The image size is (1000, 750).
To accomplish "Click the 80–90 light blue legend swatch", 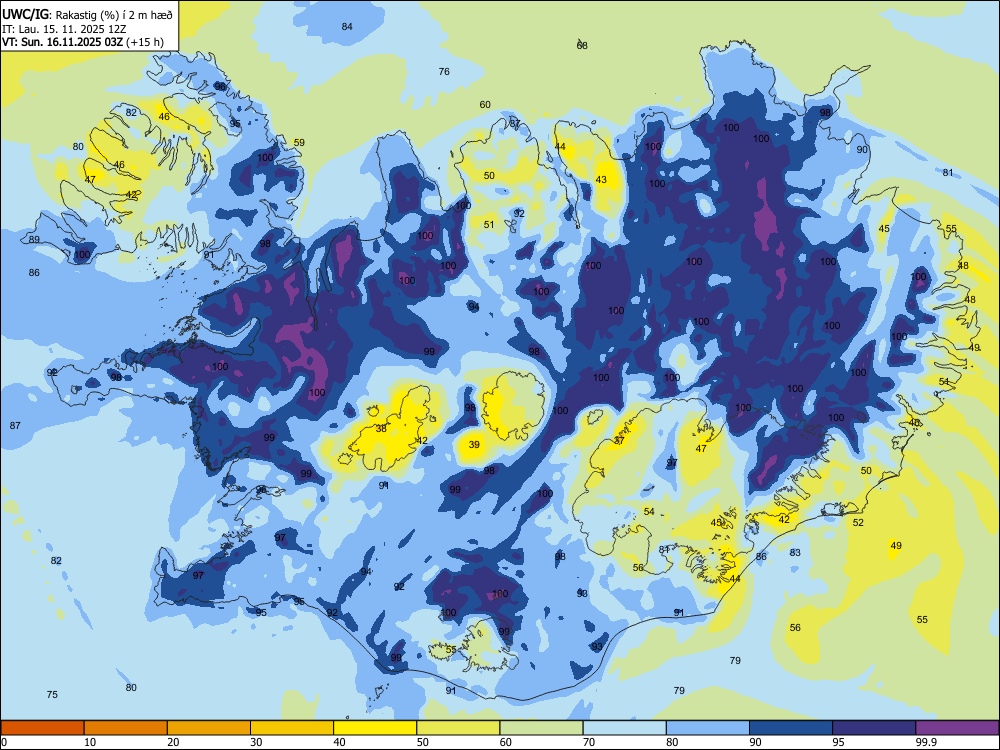I will click(708, 728).
